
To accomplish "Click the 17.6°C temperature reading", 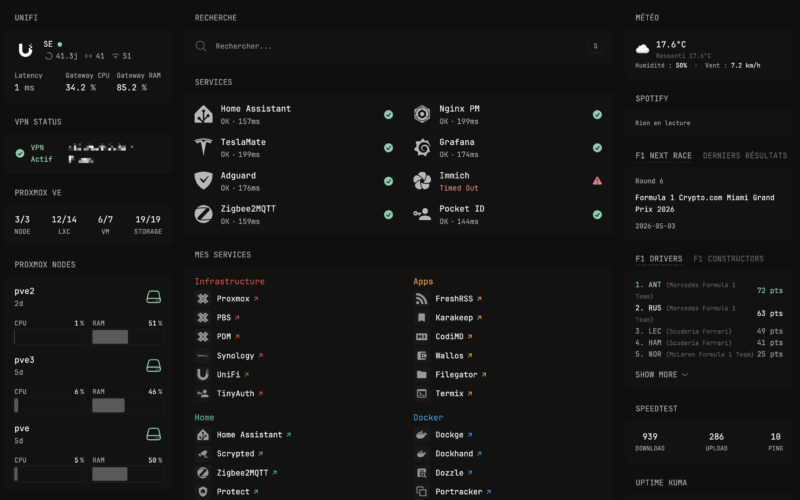I will click(x=671, y=44).
